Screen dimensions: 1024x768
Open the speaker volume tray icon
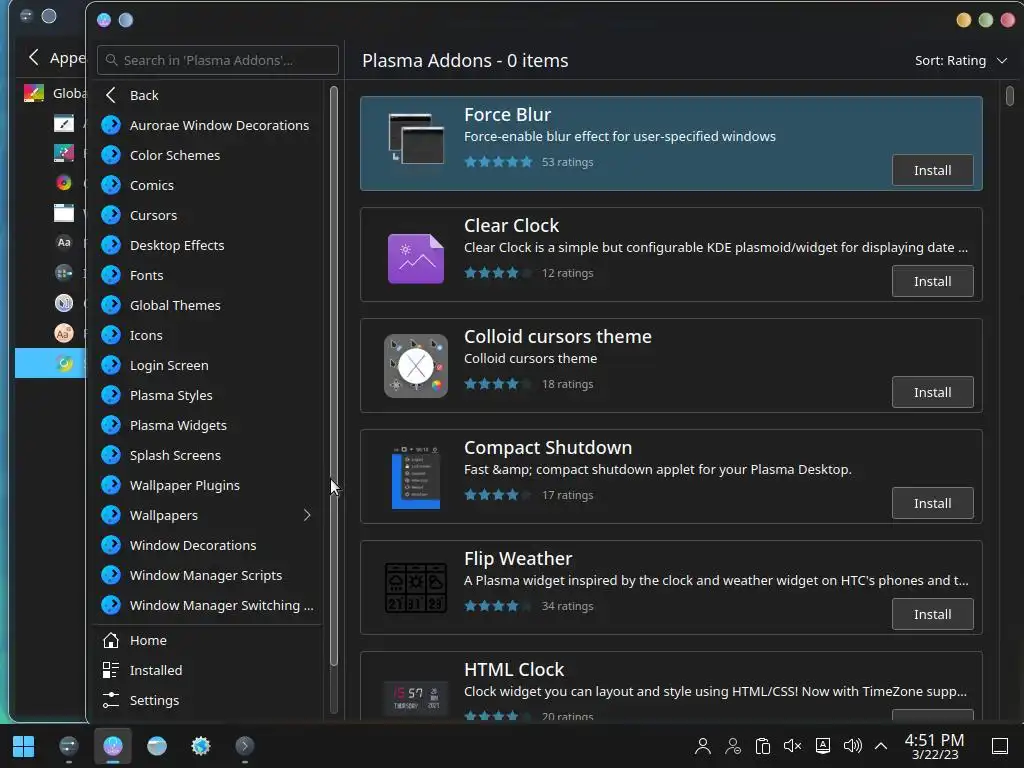852,746
